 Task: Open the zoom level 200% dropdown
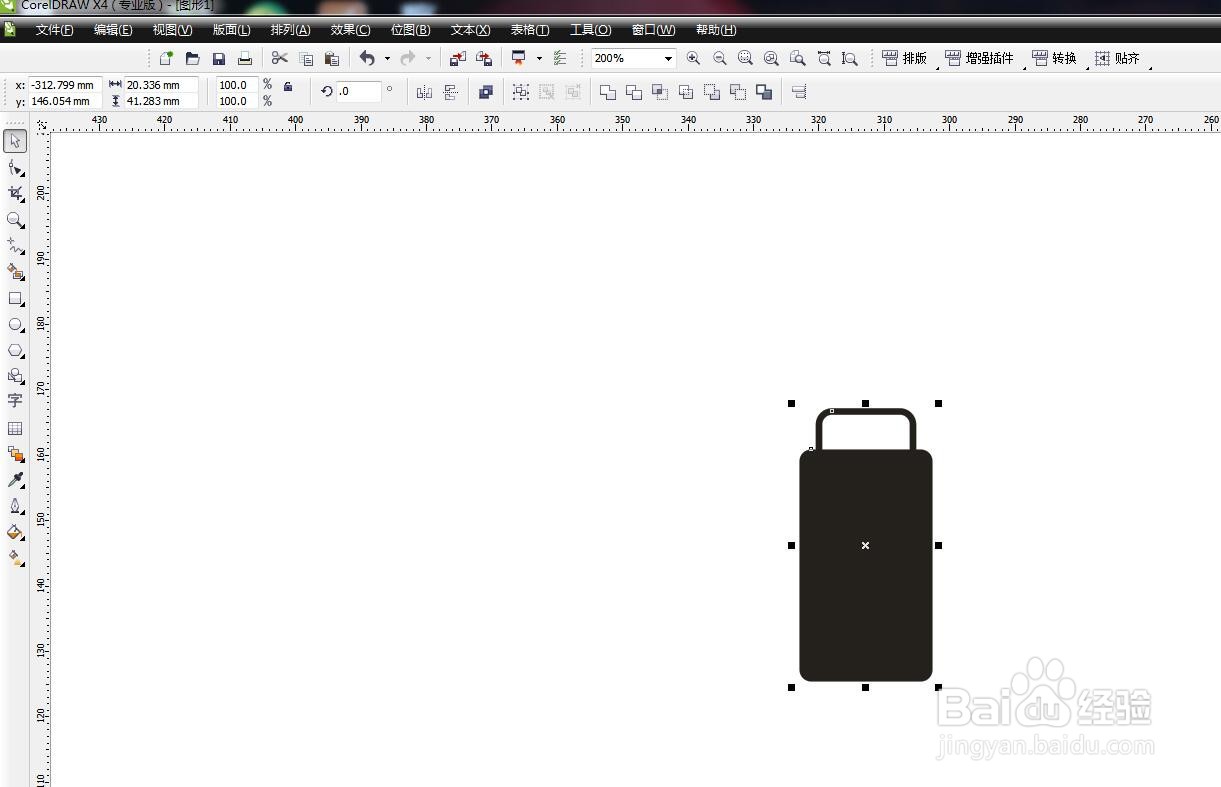(x=668, y=58)
